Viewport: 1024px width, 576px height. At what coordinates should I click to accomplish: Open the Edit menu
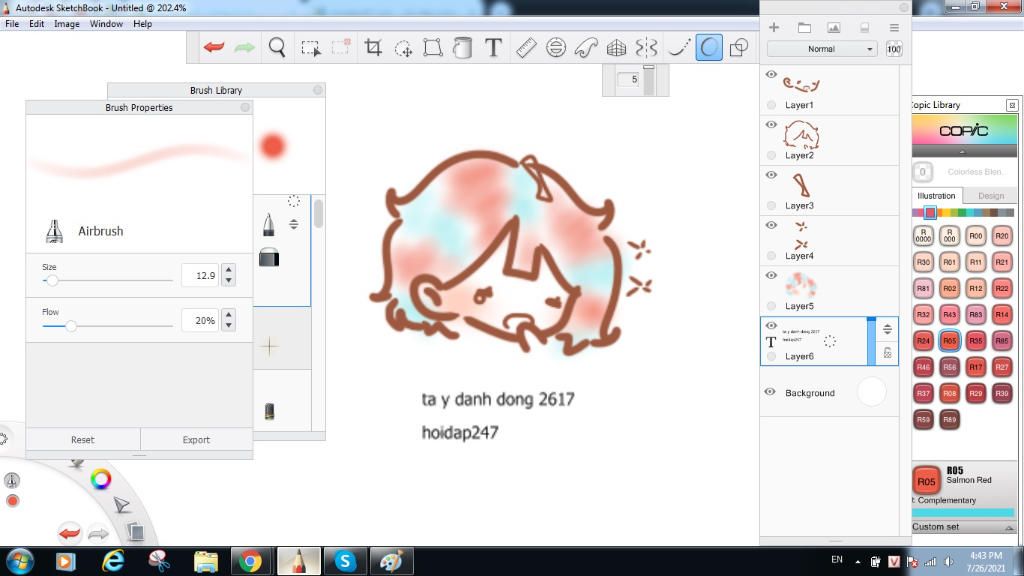tap(37, 24)
